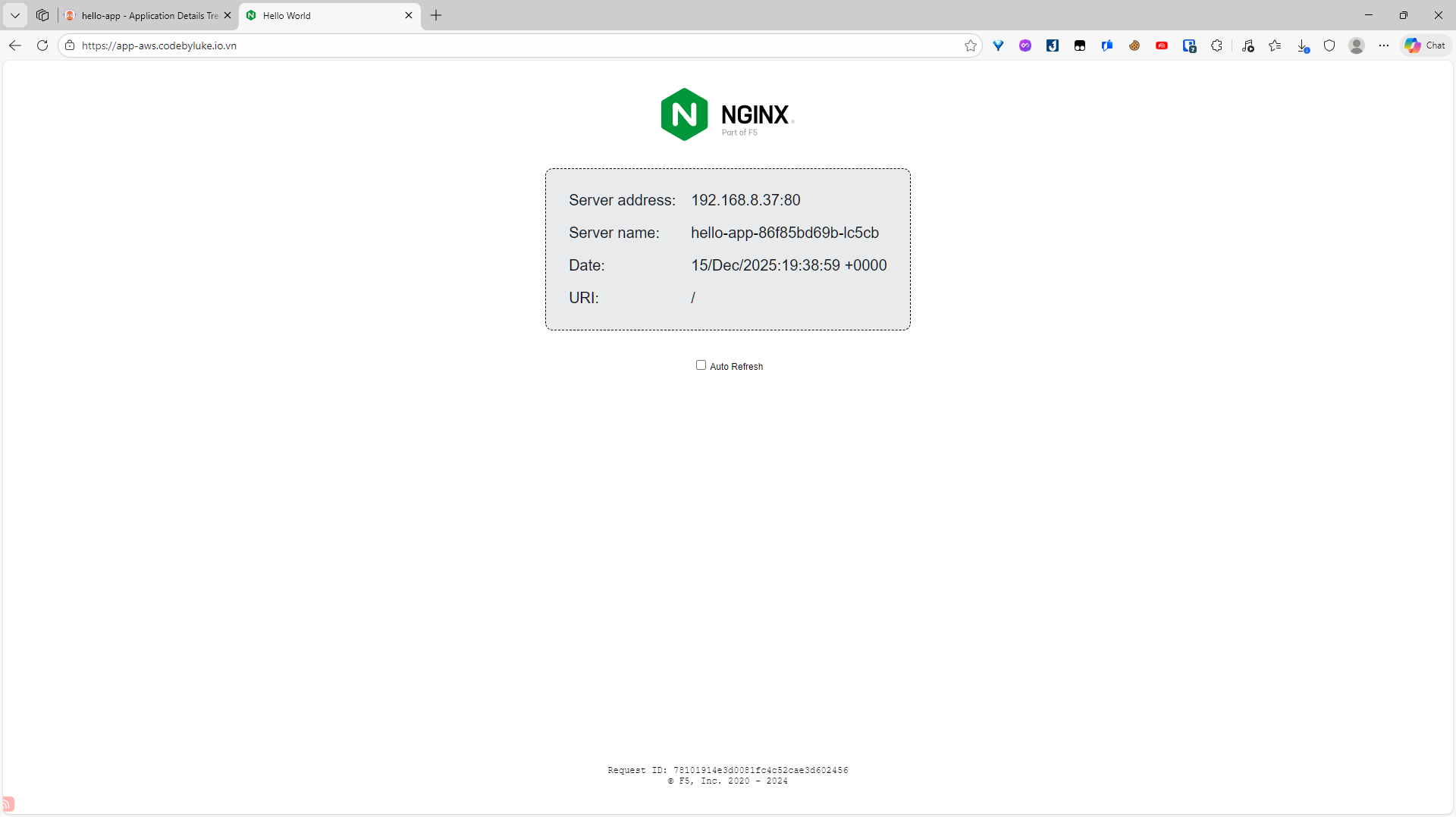Enable the Auto Refresh checkbox
The image size is (1456, 817).
(701, 365)
